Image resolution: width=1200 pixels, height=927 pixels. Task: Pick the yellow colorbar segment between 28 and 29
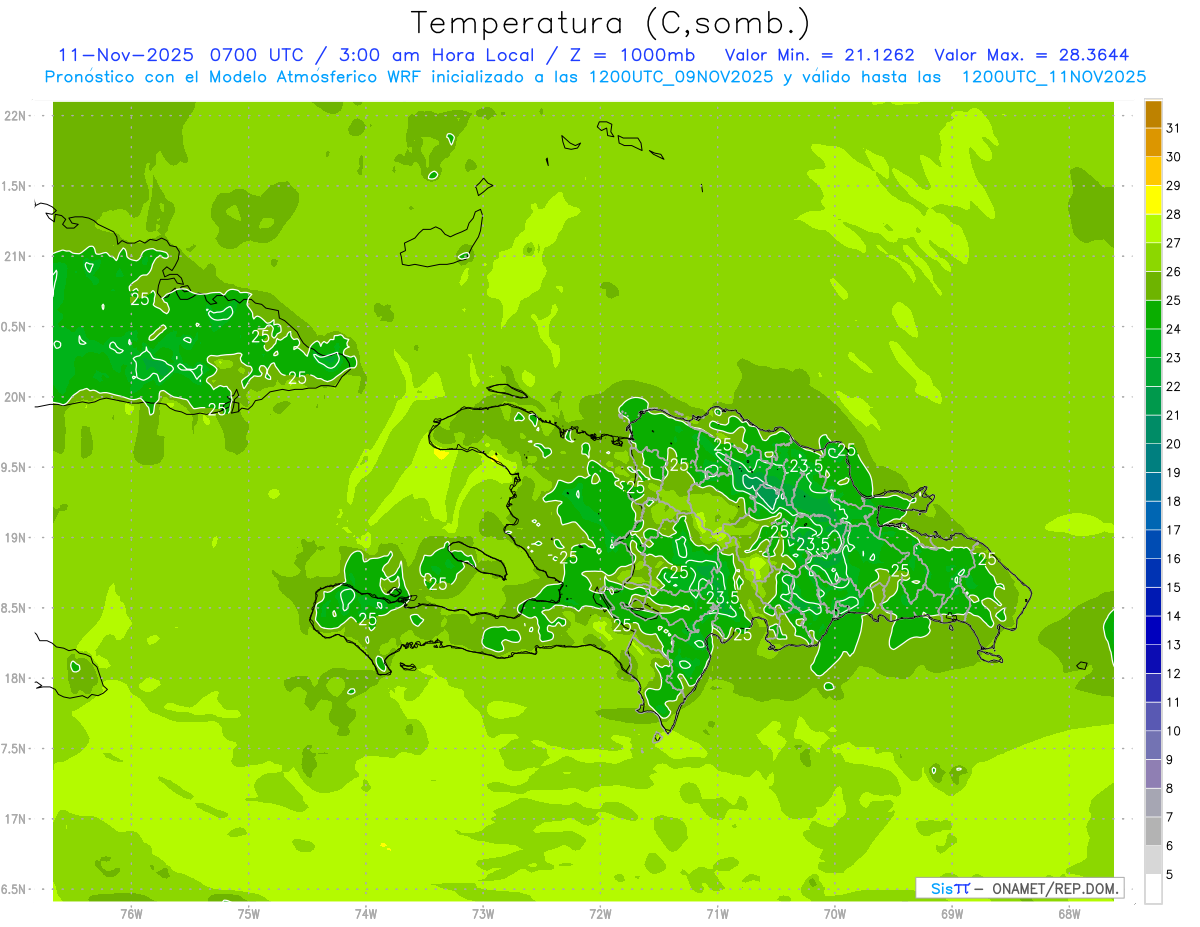coord(1153,201)
